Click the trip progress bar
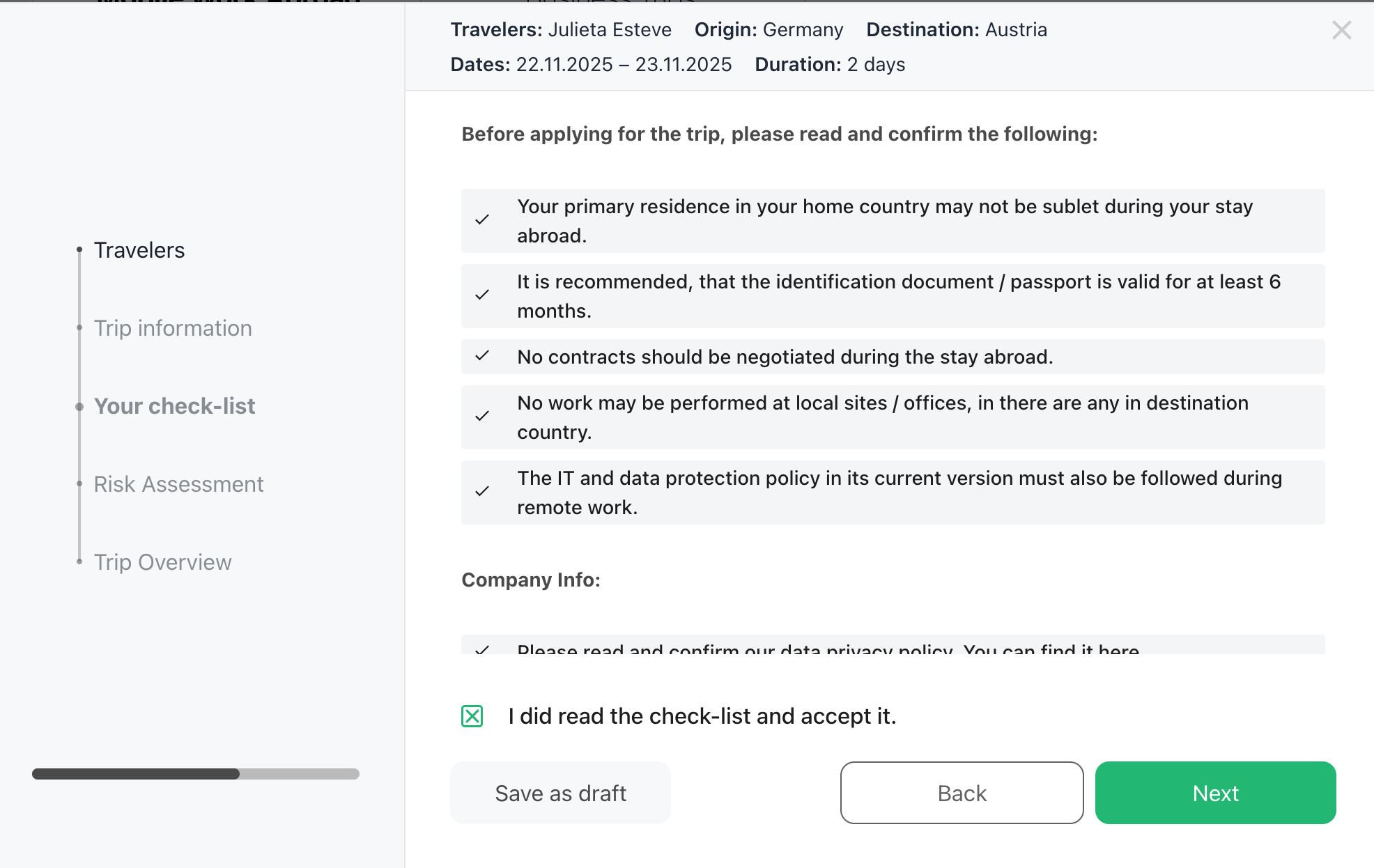The image size is (1374, 868). click(x=196, y=774)
